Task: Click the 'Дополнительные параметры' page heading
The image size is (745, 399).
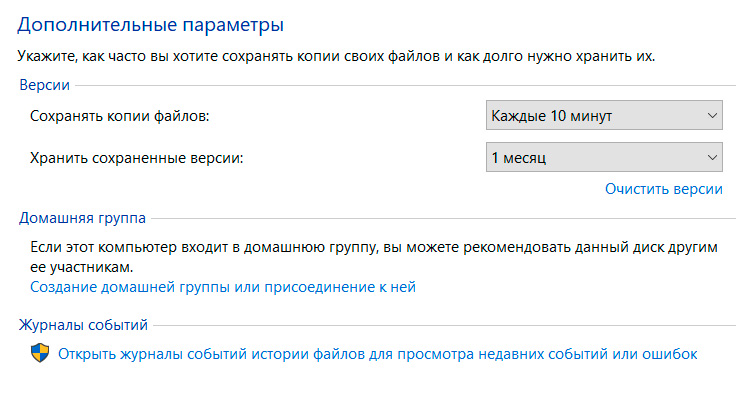Action: click(151, 24)
